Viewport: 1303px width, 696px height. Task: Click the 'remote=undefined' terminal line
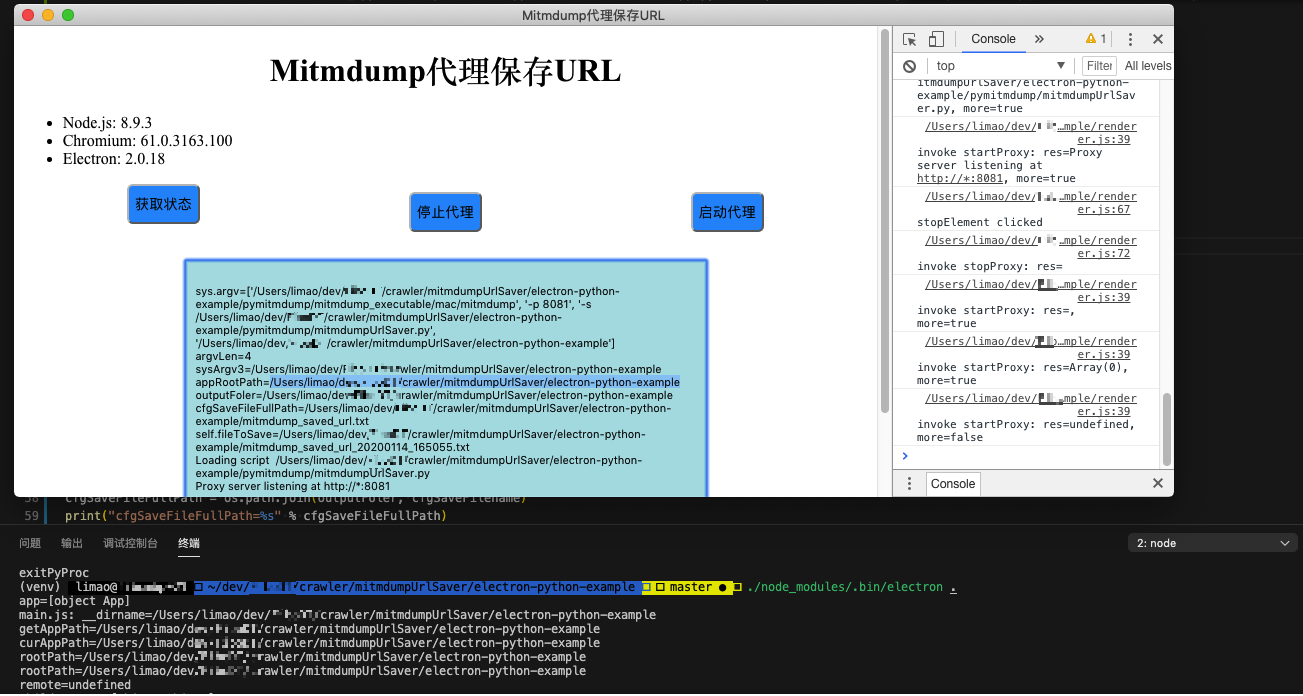(x=75, y=685)
